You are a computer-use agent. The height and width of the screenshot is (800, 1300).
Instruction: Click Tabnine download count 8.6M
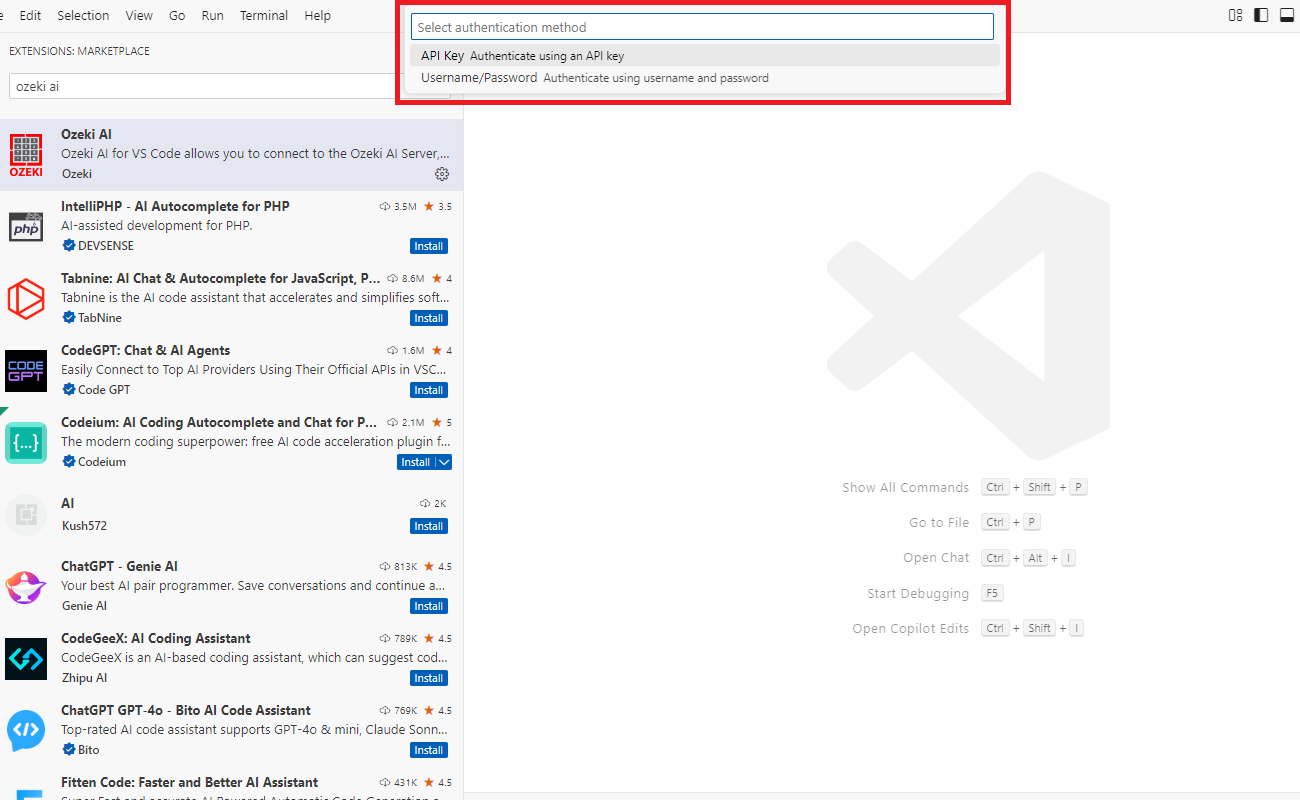click(x=406, y=279)
